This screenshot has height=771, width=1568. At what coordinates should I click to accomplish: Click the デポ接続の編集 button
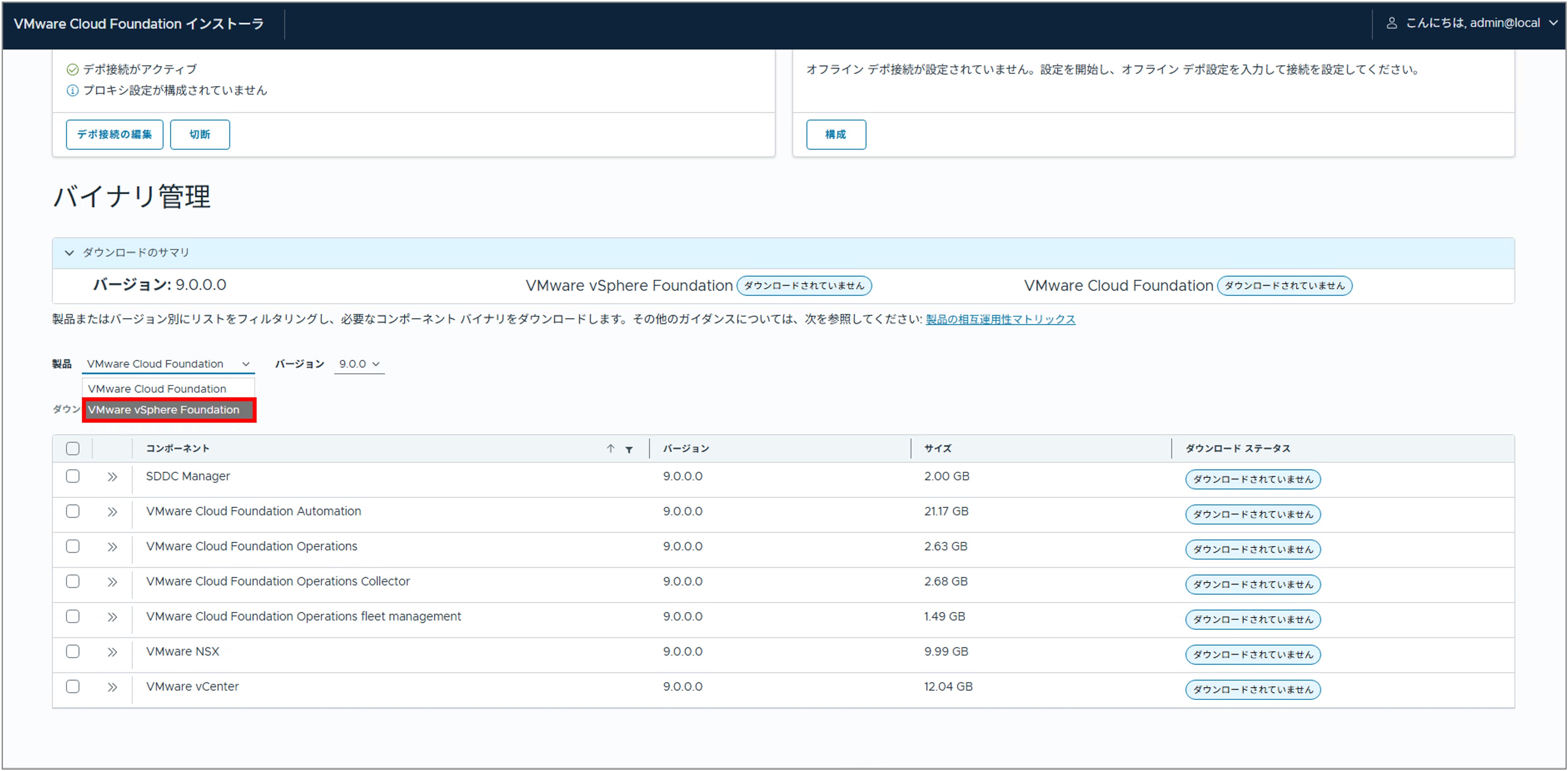[114, 135]
